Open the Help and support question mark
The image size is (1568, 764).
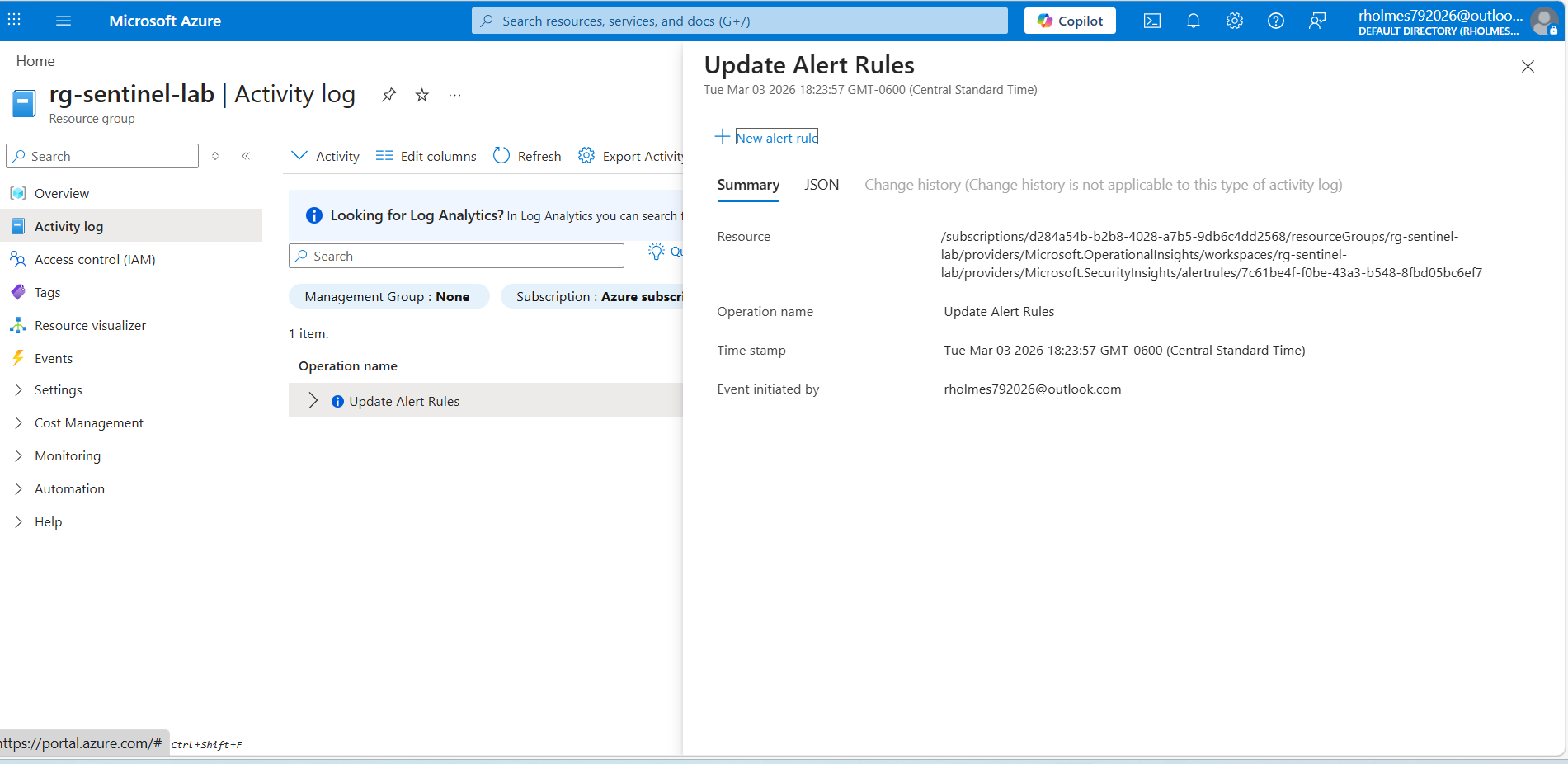point(1276,21)
